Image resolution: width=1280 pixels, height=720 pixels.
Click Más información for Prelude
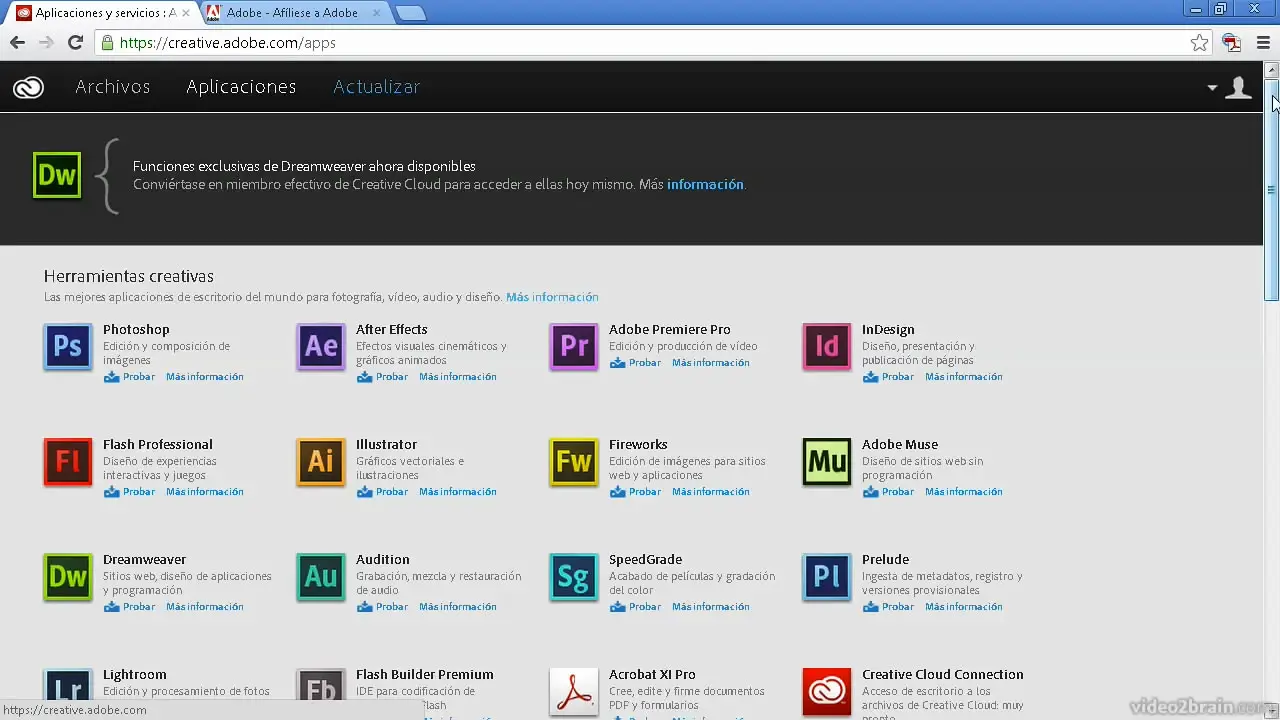[964, 607]
